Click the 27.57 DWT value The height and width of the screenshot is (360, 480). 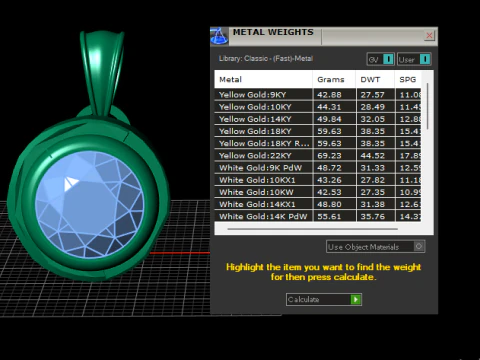point(373,95)
